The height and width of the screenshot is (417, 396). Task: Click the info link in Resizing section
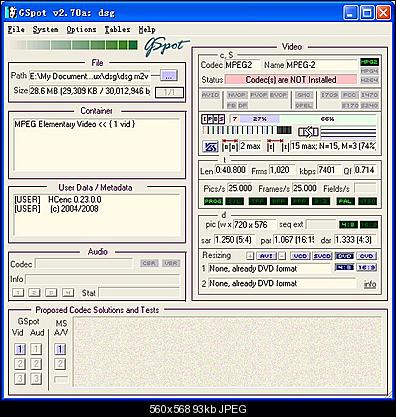tap(370, 284)
